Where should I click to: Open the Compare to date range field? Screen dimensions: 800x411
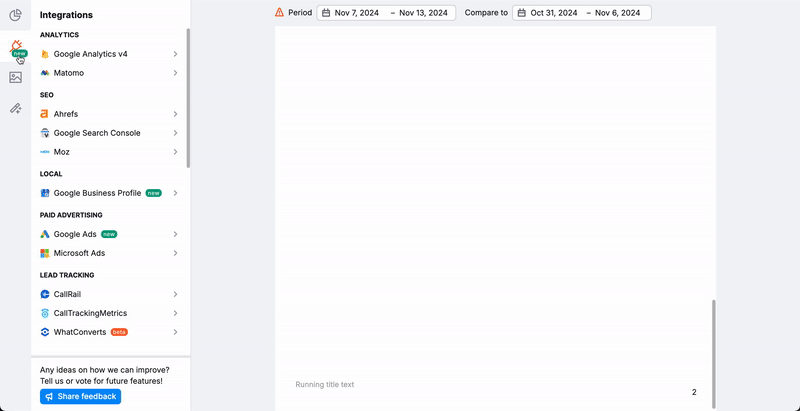click(581, 13)
